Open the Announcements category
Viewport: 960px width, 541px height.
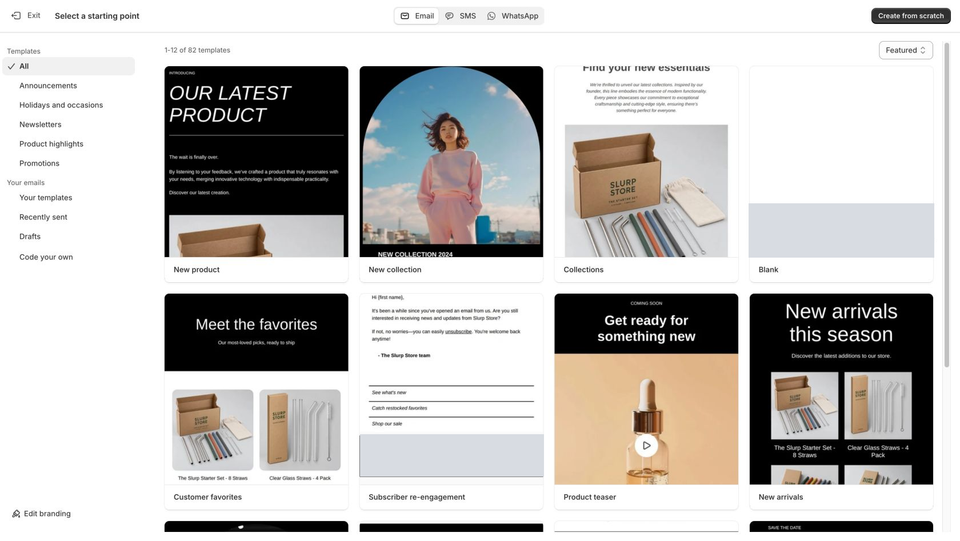point(48,86)
